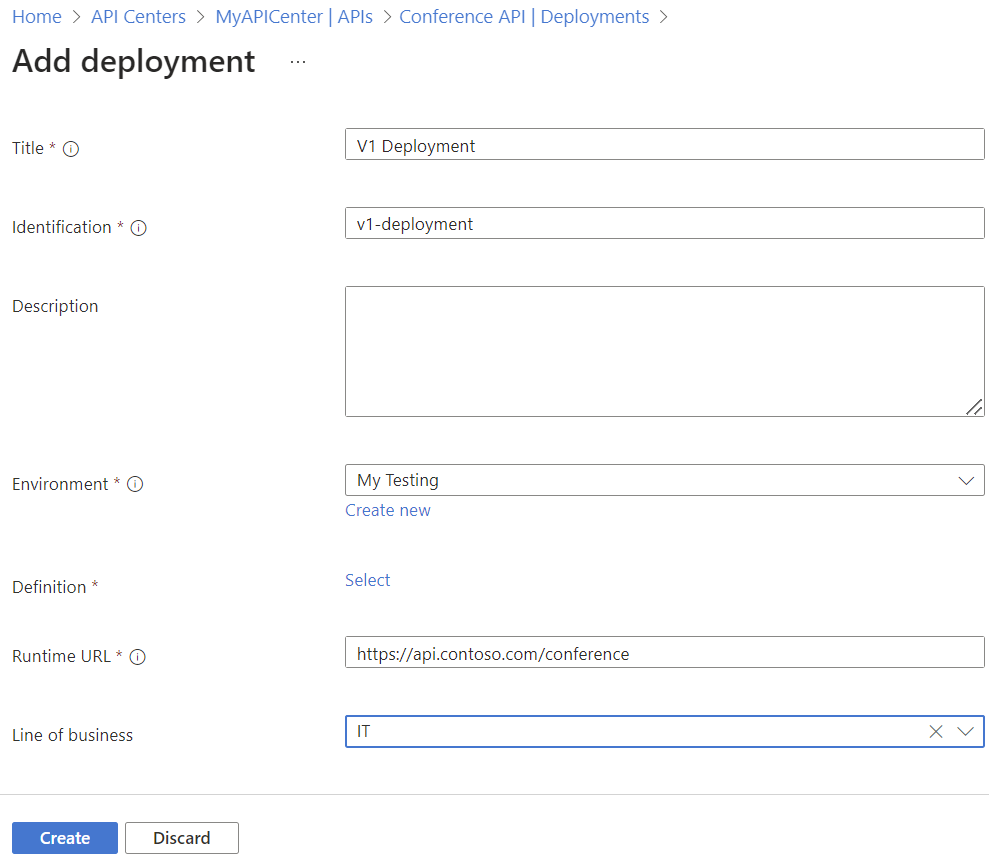Open API Centers breadcrumb entry
This screenshot has width=989, height=856.
138,16
